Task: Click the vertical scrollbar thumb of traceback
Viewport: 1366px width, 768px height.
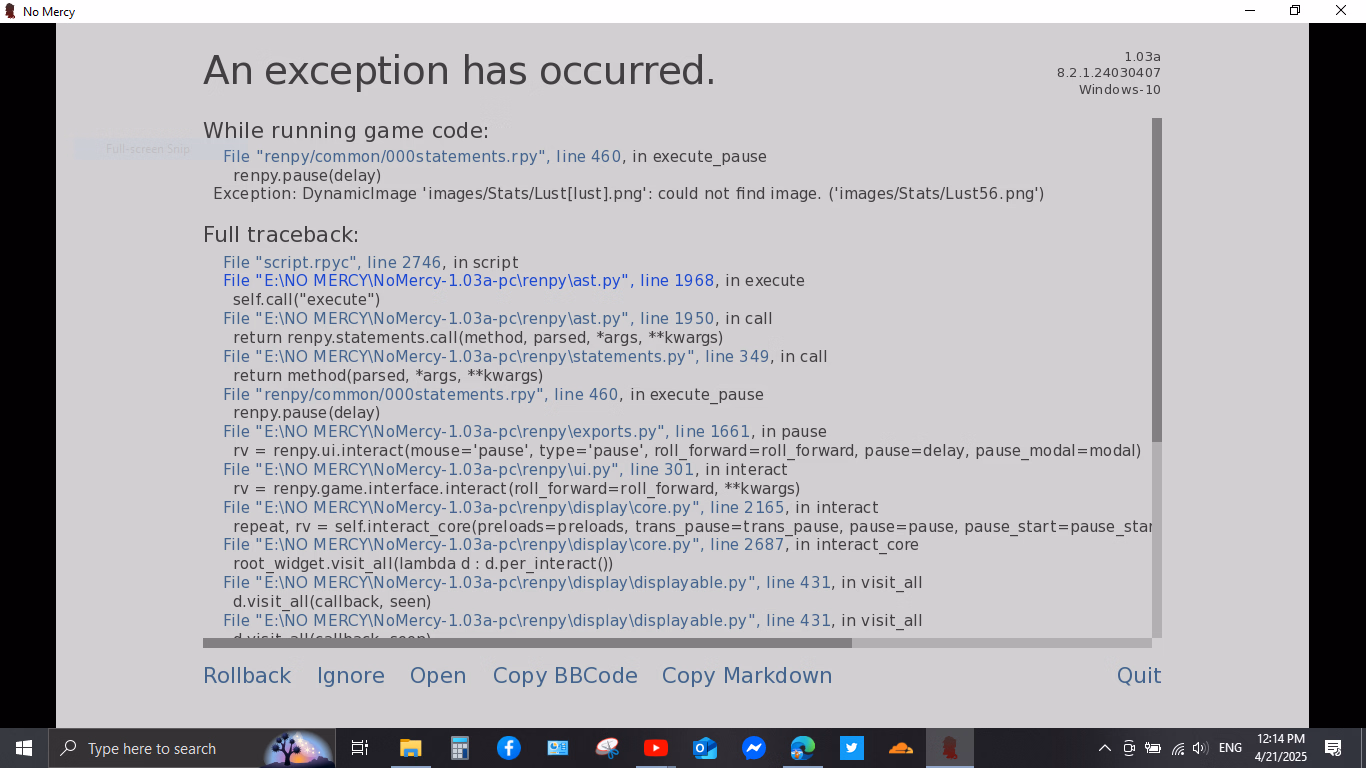Action: 1157,280
